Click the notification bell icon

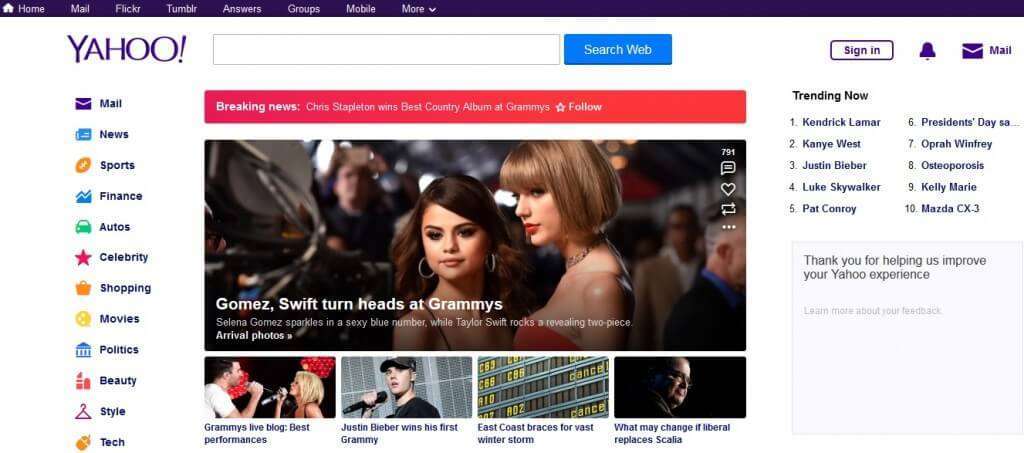927,51
